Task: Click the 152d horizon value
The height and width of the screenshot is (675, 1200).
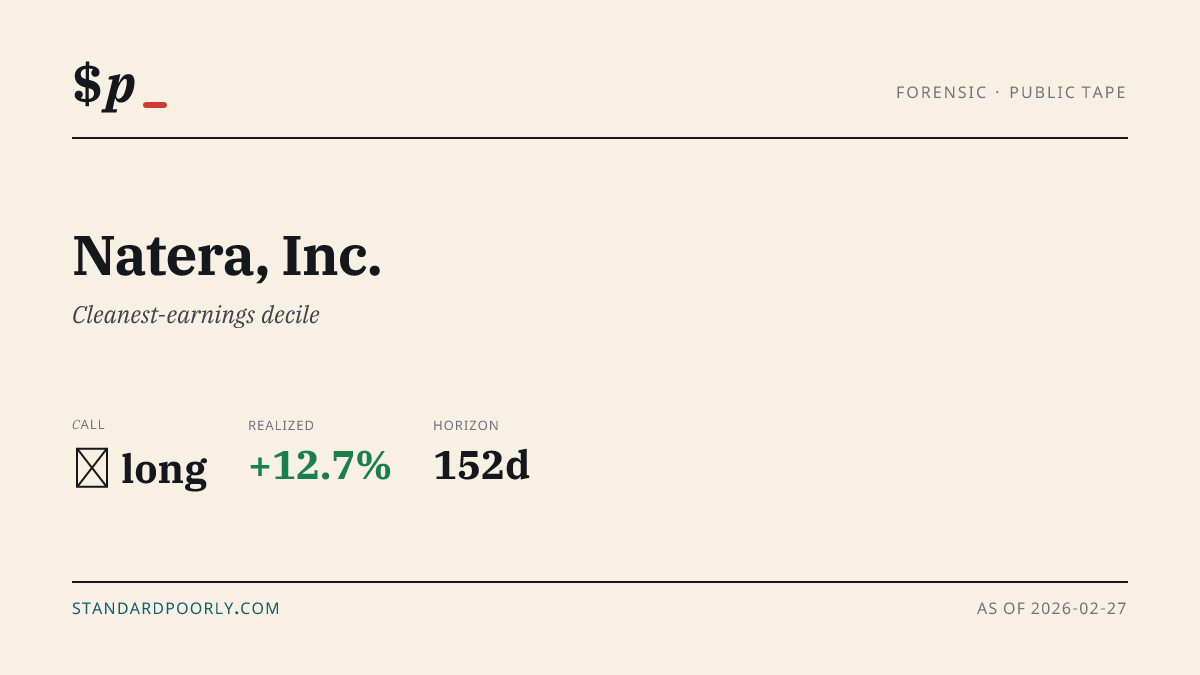Action: [482, 466]
